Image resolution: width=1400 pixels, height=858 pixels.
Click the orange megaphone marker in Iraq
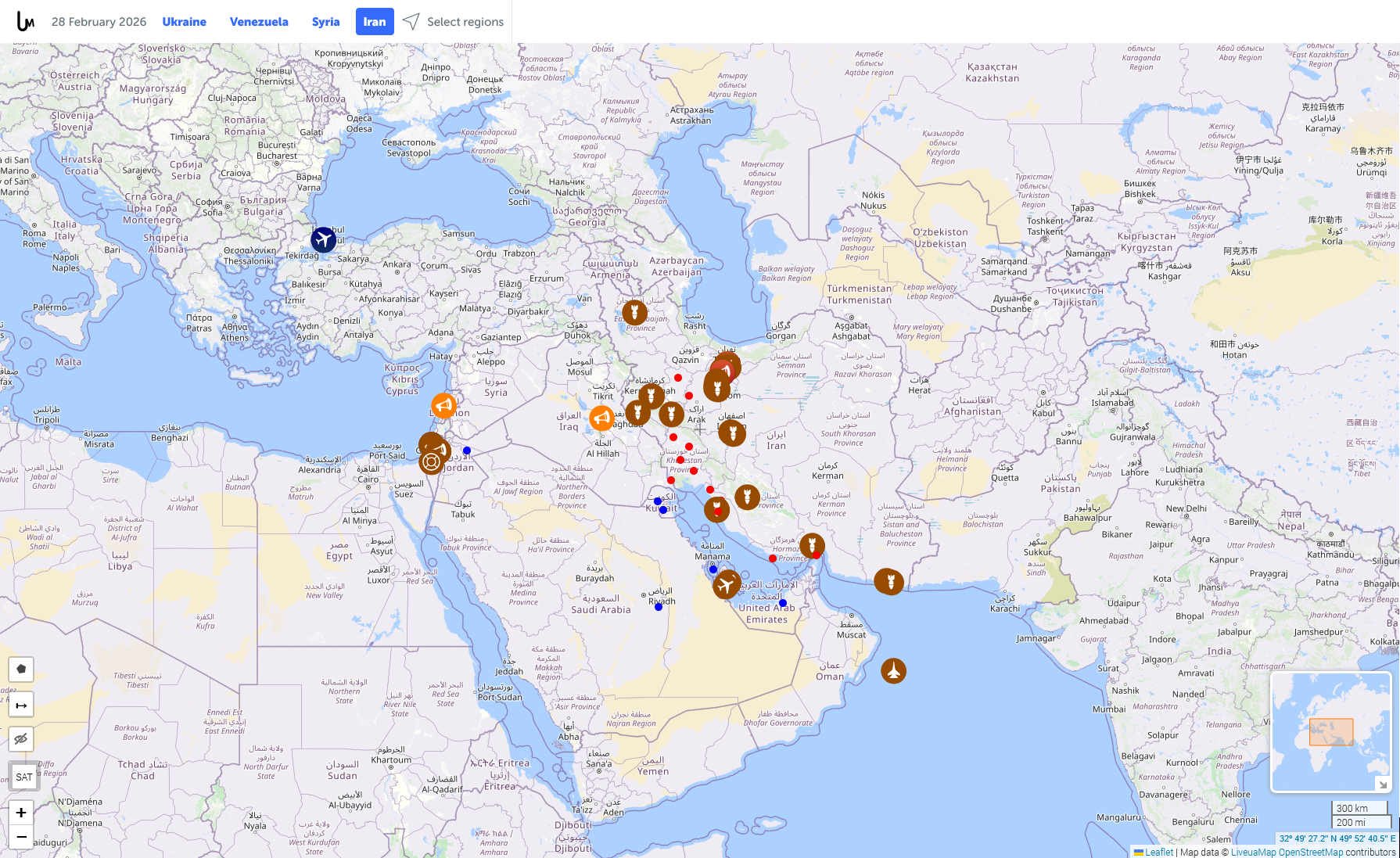[x=601, y=418]
